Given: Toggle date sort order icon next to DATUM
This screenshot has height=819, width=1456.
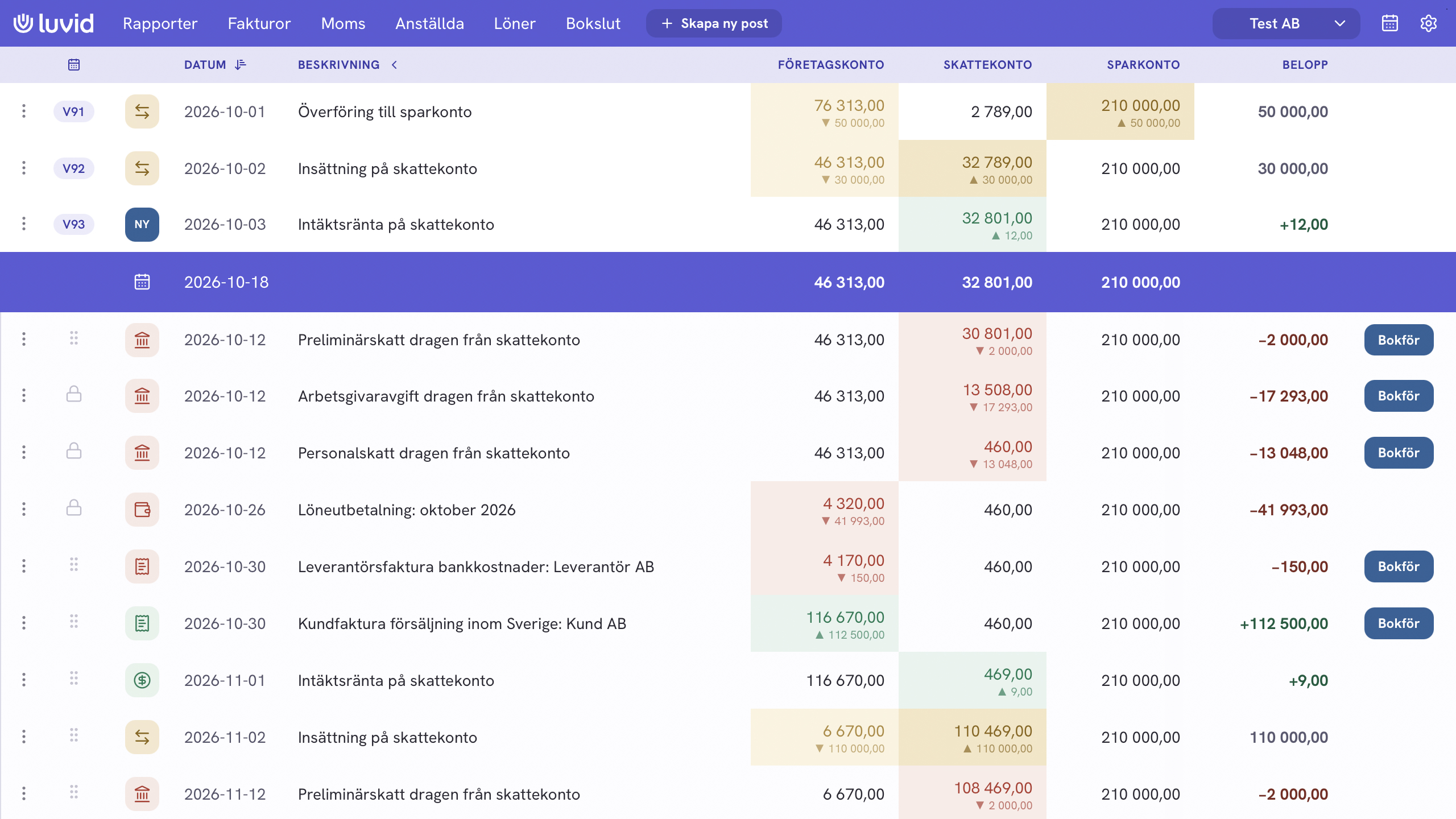Looking at the screenshot, I should (x=241, y=65).
